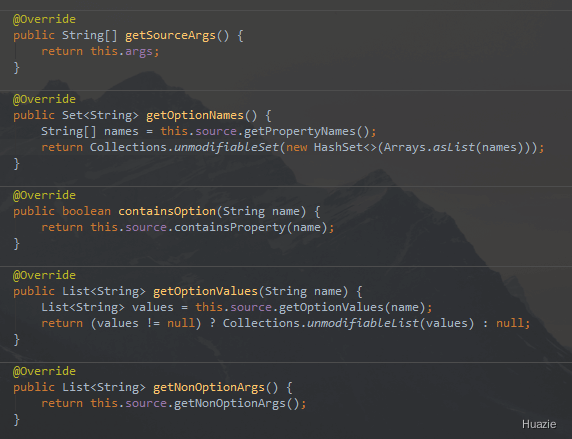This screenshot has height=439, width=572.
Task: Click the unmodifiableList method call
Action: tap(363, 323)
